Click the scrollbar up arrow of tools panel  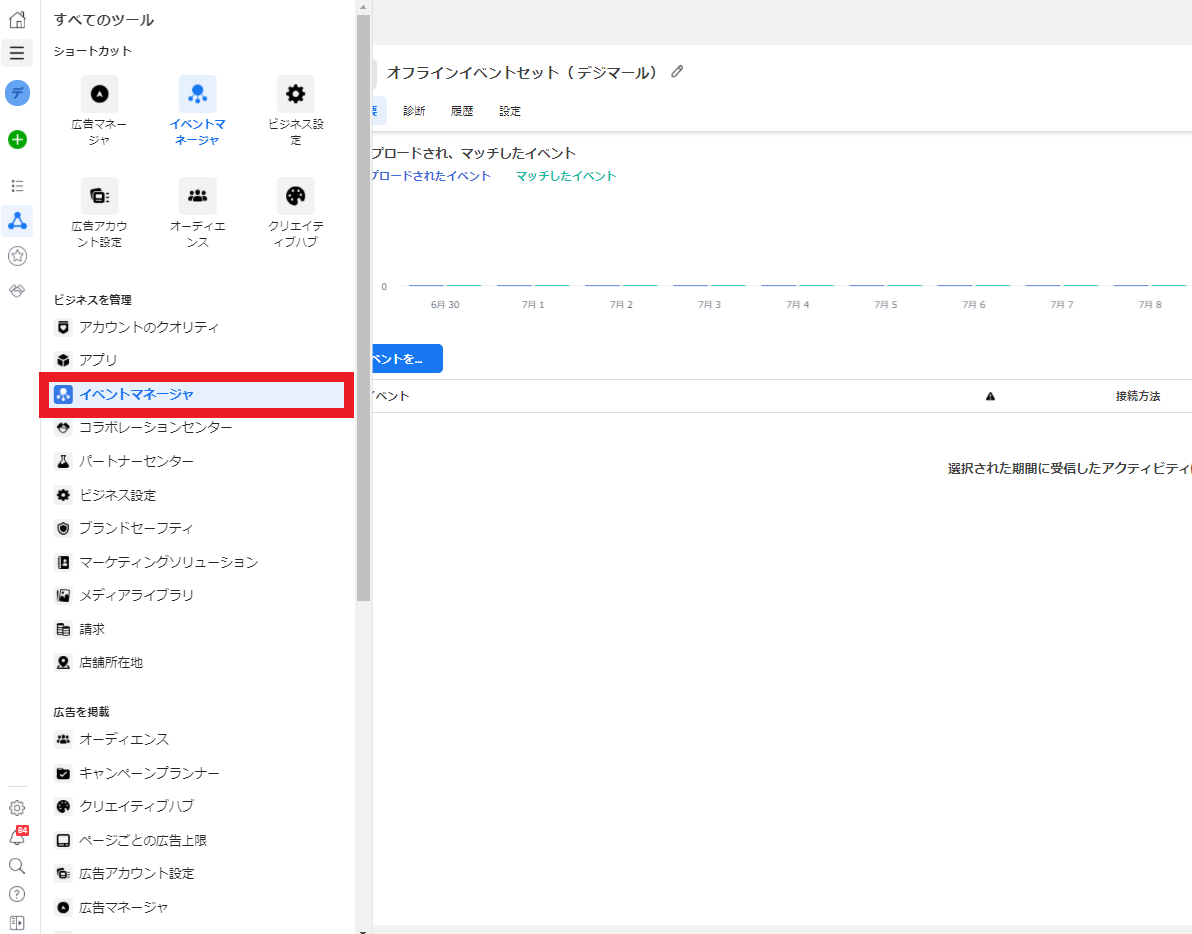click(363, 7)
